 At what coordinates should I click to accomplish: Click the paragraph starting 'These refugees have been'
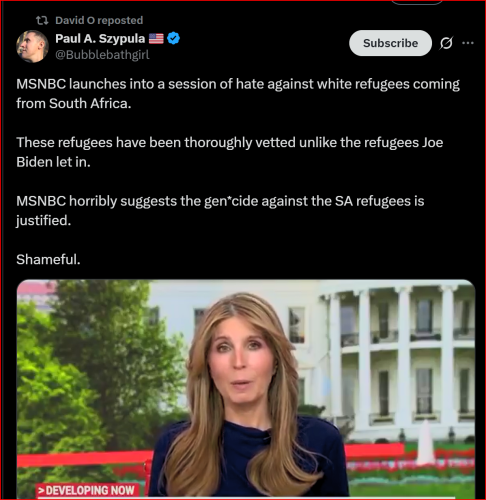pos(230,152)
